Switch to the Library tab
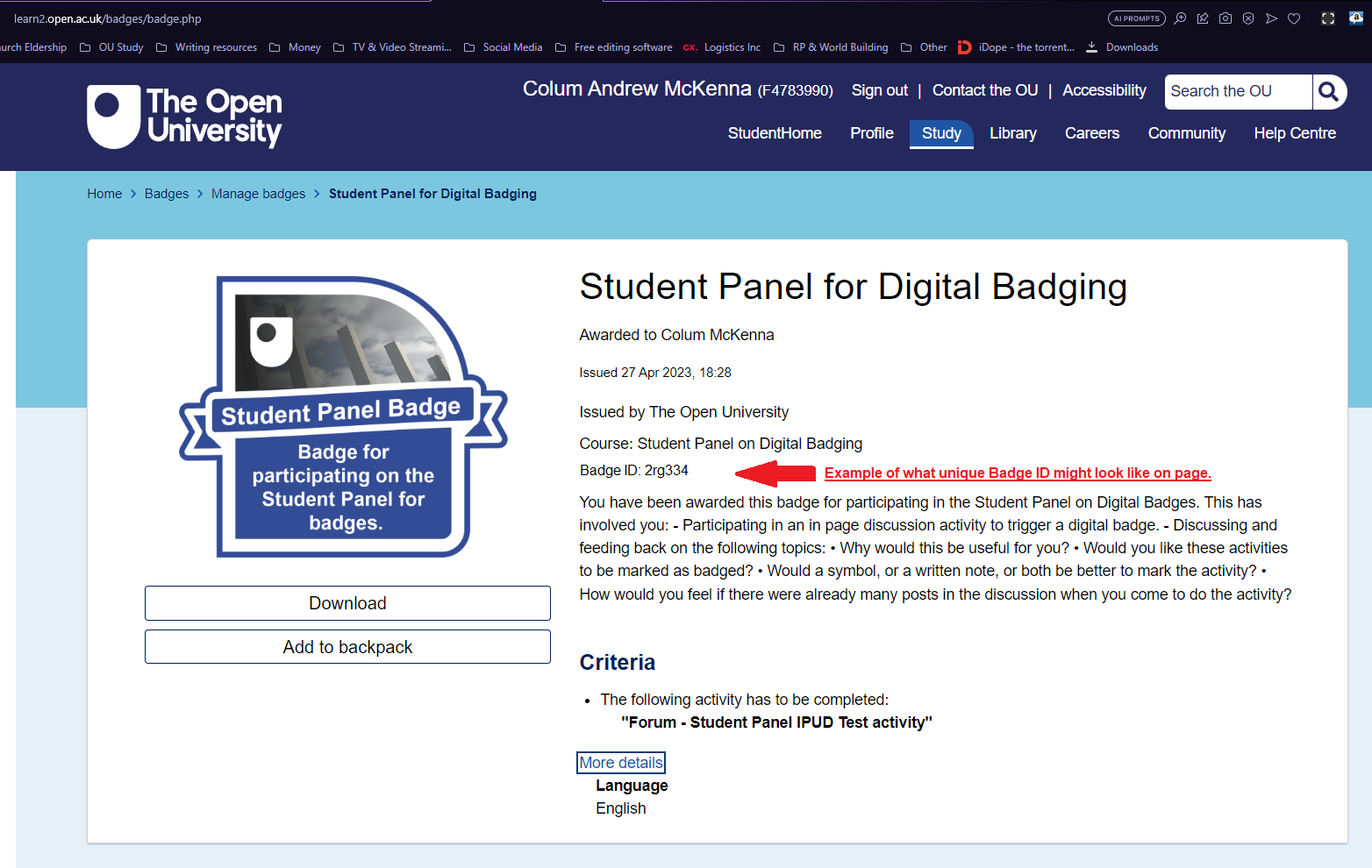Screen dimensions: 1372x868 pyautogui.click(x=1013, y=133)
